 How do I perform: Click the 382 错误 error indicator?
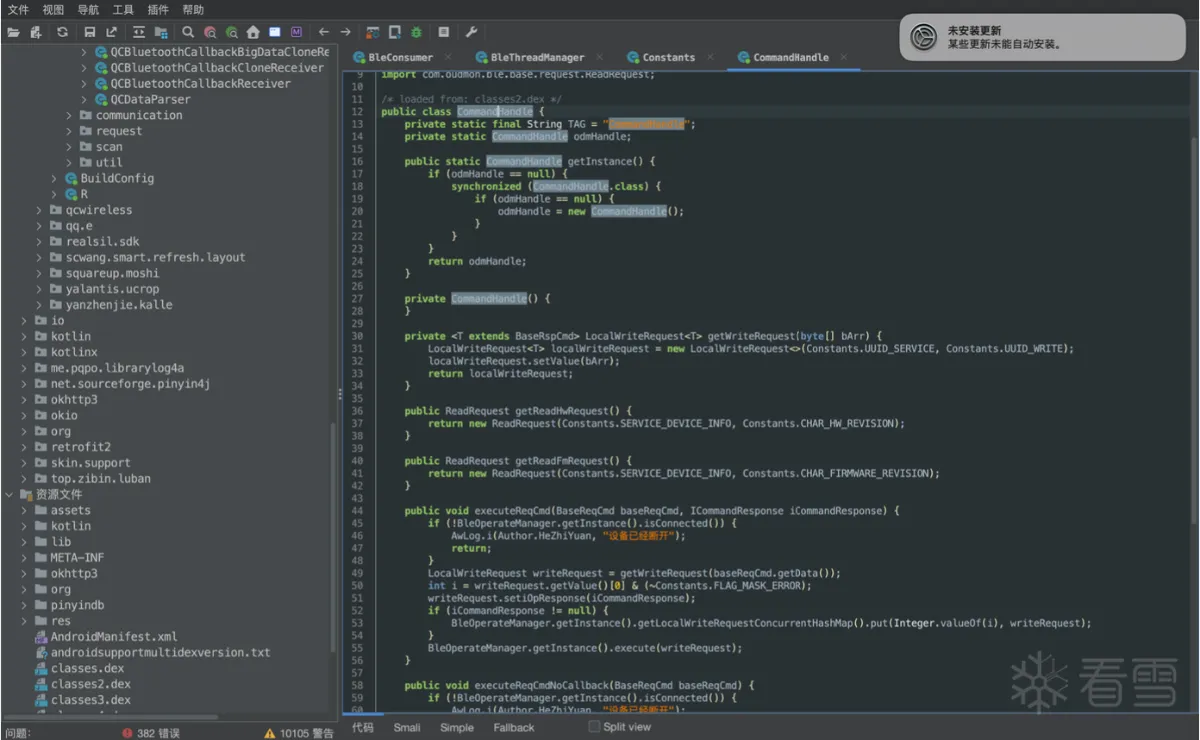click(151, 733)
